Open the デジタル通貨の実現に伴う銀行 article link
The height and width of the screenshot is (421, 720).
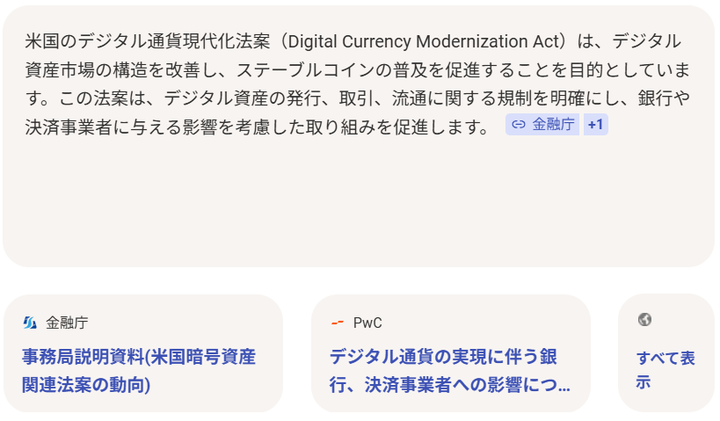point(443,357)
